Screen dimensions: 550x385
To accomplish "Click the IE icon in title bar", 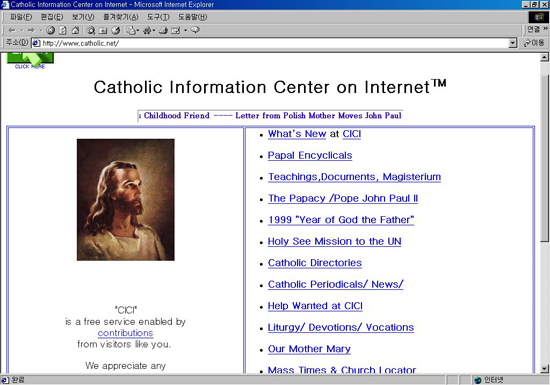I will [5, 5].
